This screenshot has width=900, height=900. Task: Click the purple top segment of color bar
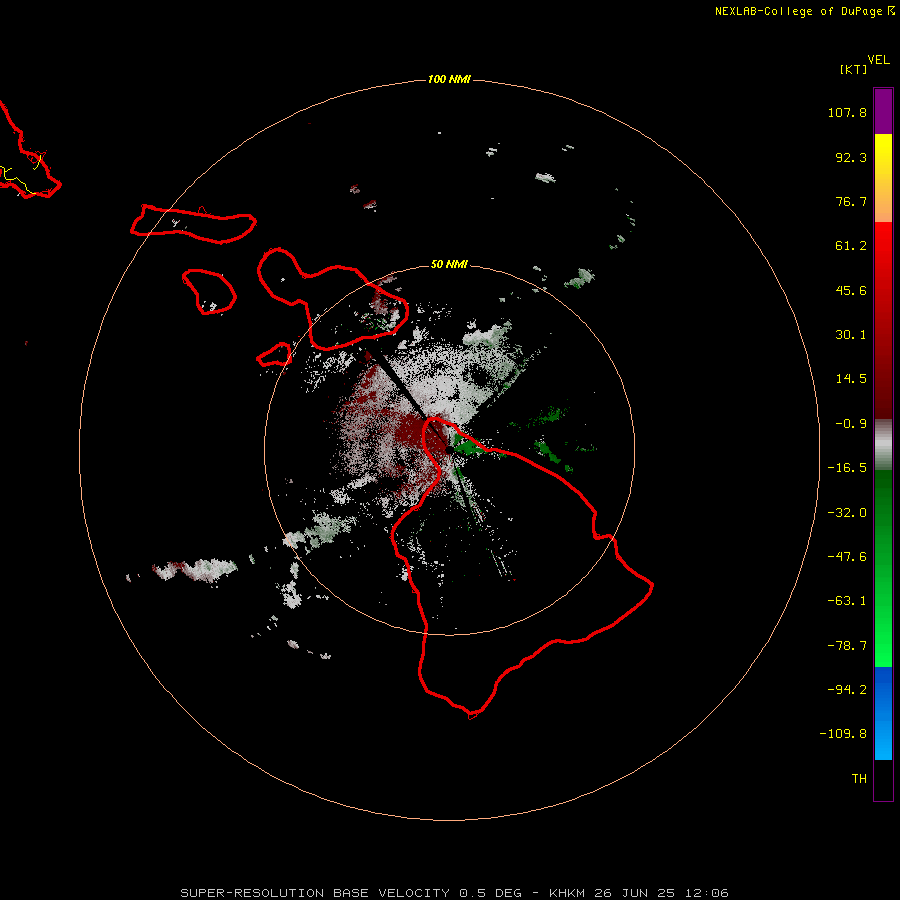883,111
